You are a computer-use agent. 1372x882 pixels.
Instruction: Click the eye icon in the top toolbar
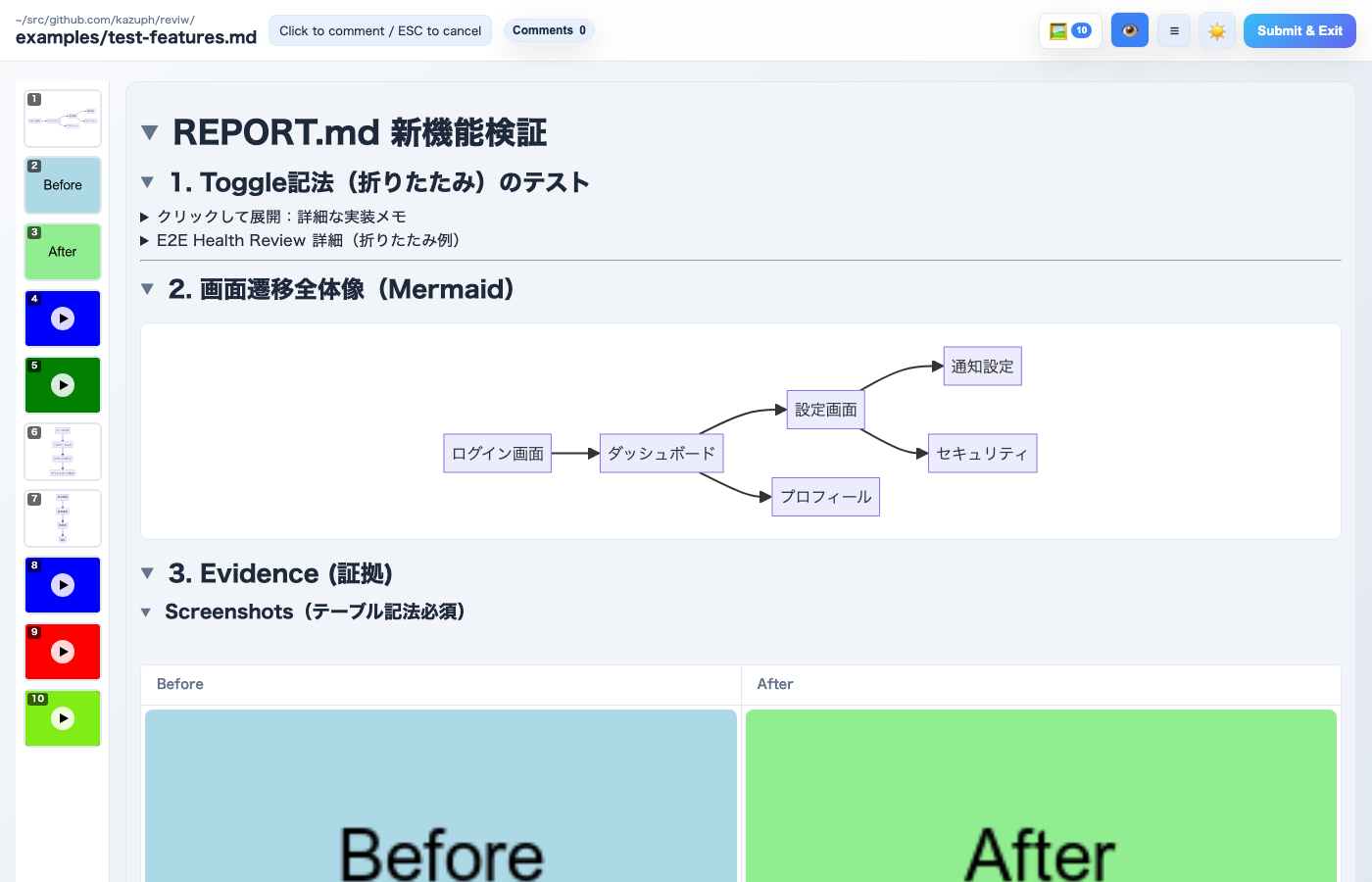1129,30
